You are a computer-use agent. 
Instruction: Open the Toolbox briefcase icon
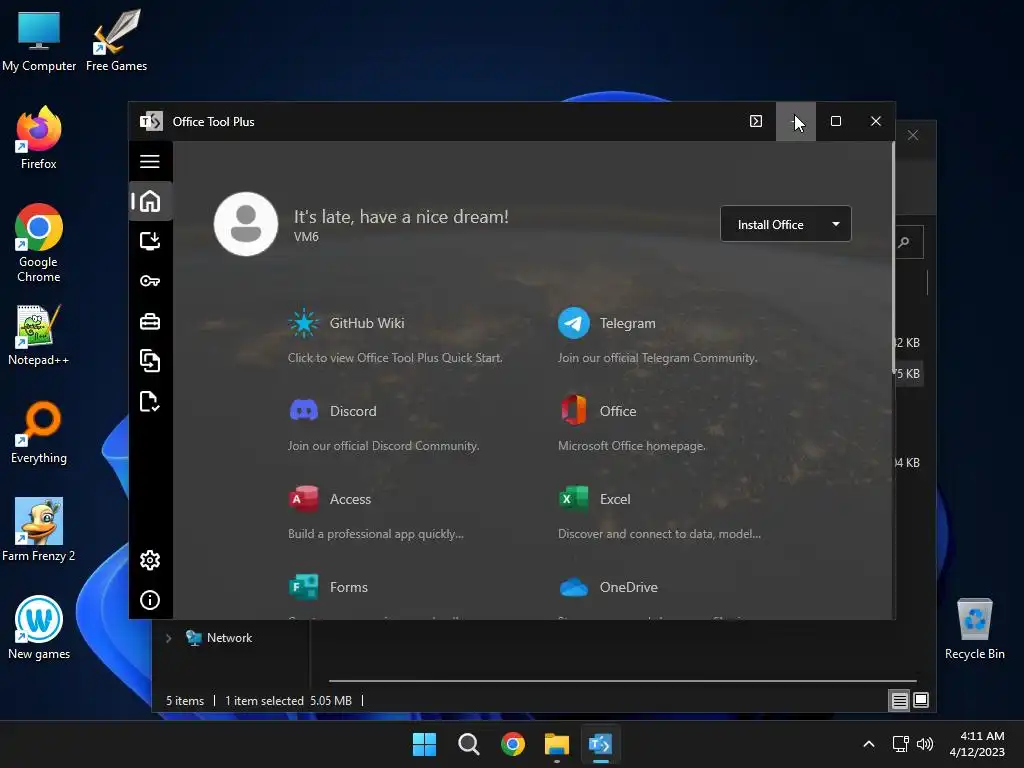coord(150,321)
